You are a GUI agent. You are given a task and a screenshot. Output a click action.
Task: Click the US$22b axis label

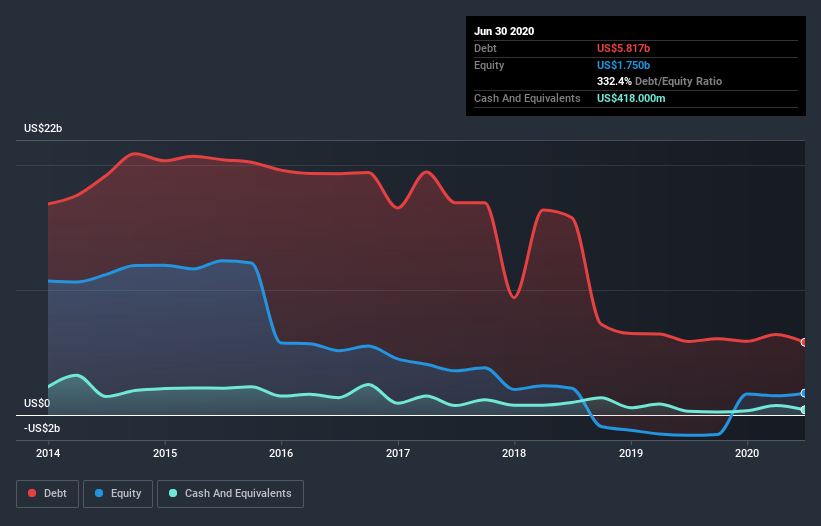(43, 128)
